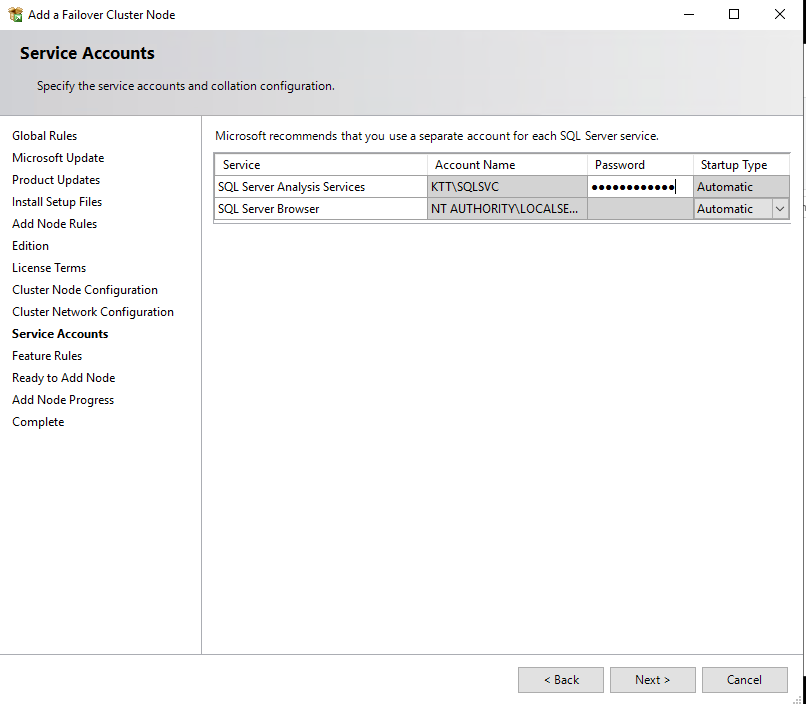Click the Password column header
806x704 pixels.
coord(640,164)
